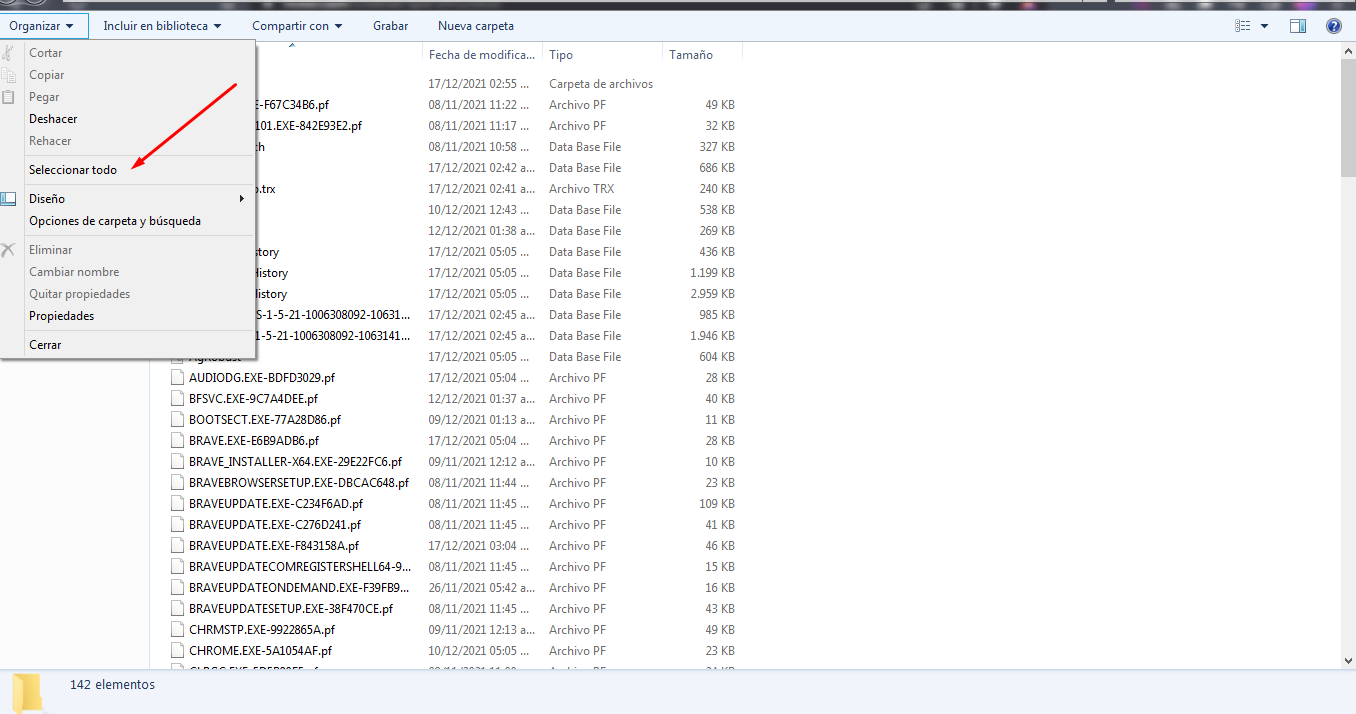Viewport: 1356px width, 714px height.
Task: Open the view options dropdown arrow
Action: [x=1264, y=26]
